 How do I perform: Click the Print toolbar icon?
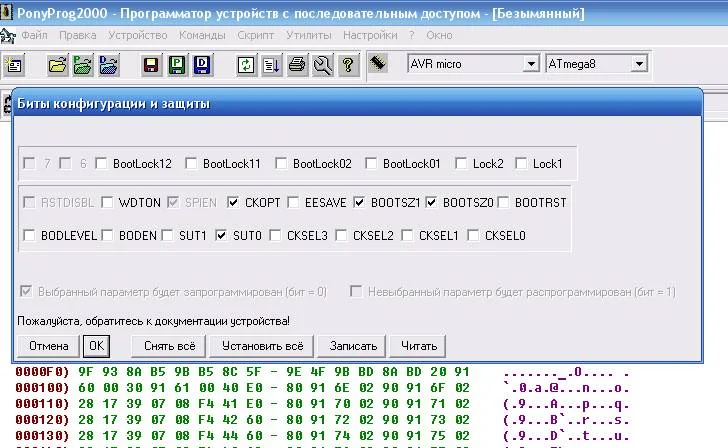[297, 65]
